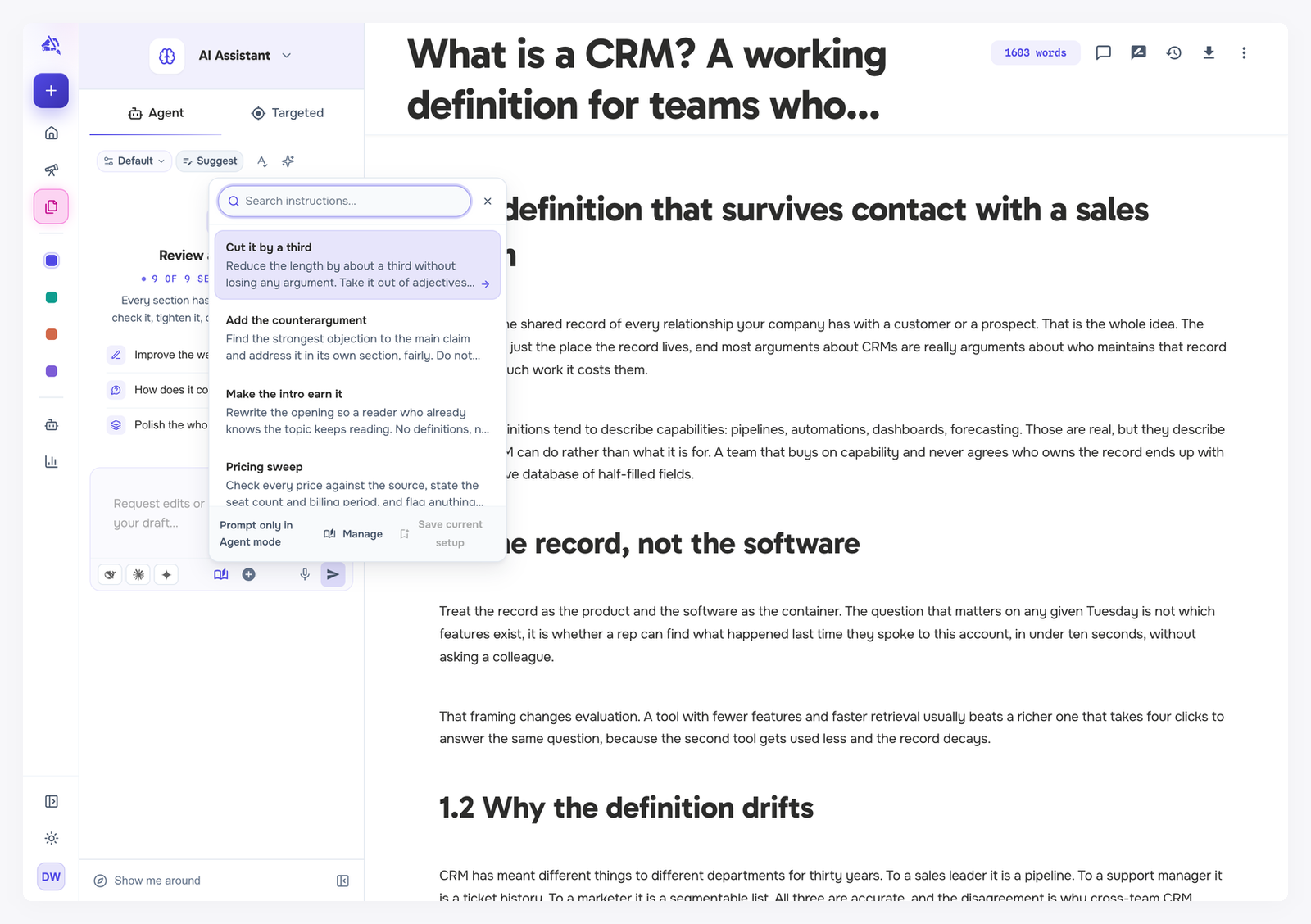Click Show me around link
The height and width of the screenshot is (924, 1311).
pos(147,881)
